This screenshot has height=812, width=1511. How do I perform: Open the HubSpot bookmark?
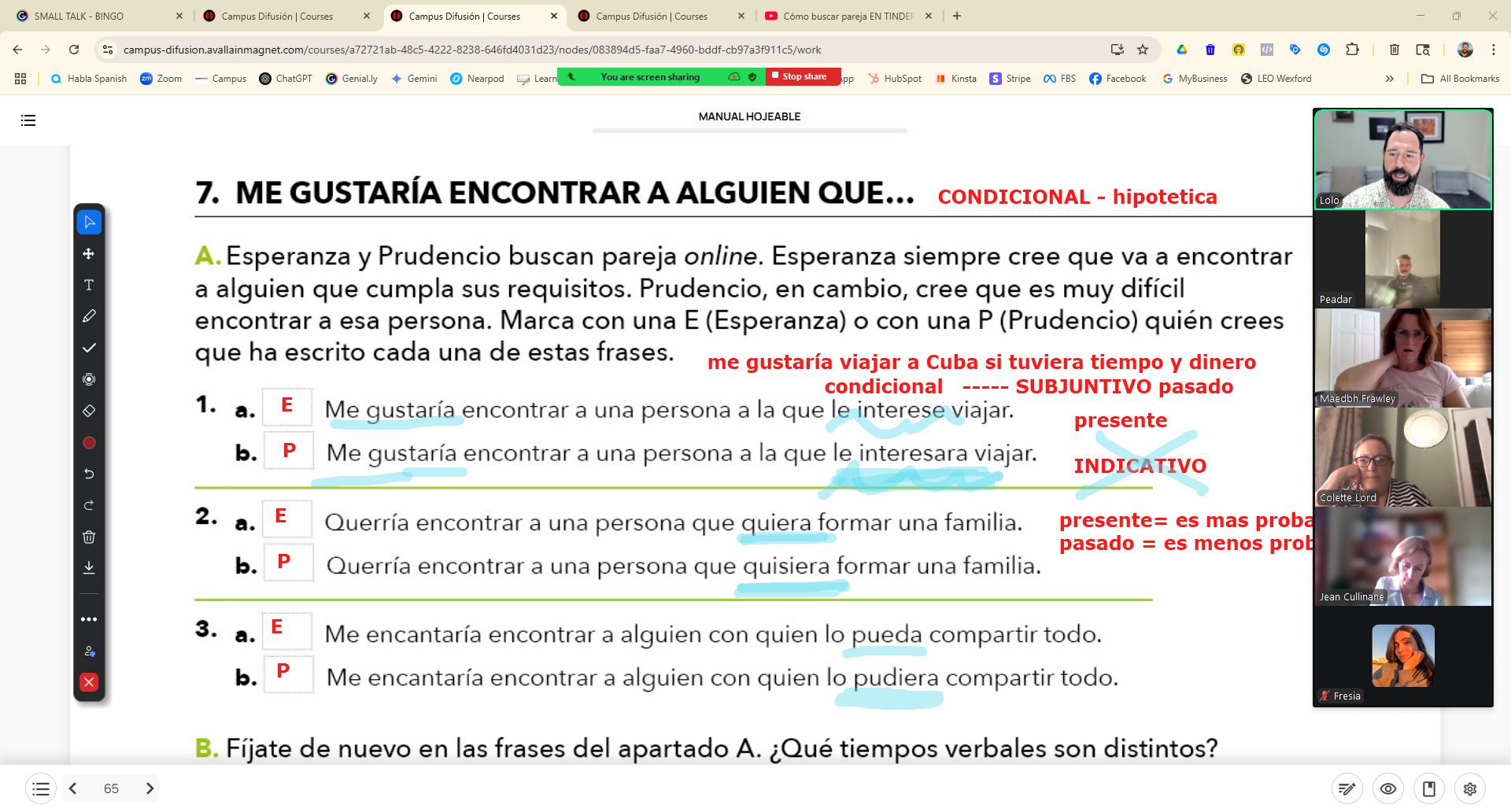click(x=895, y=79)
